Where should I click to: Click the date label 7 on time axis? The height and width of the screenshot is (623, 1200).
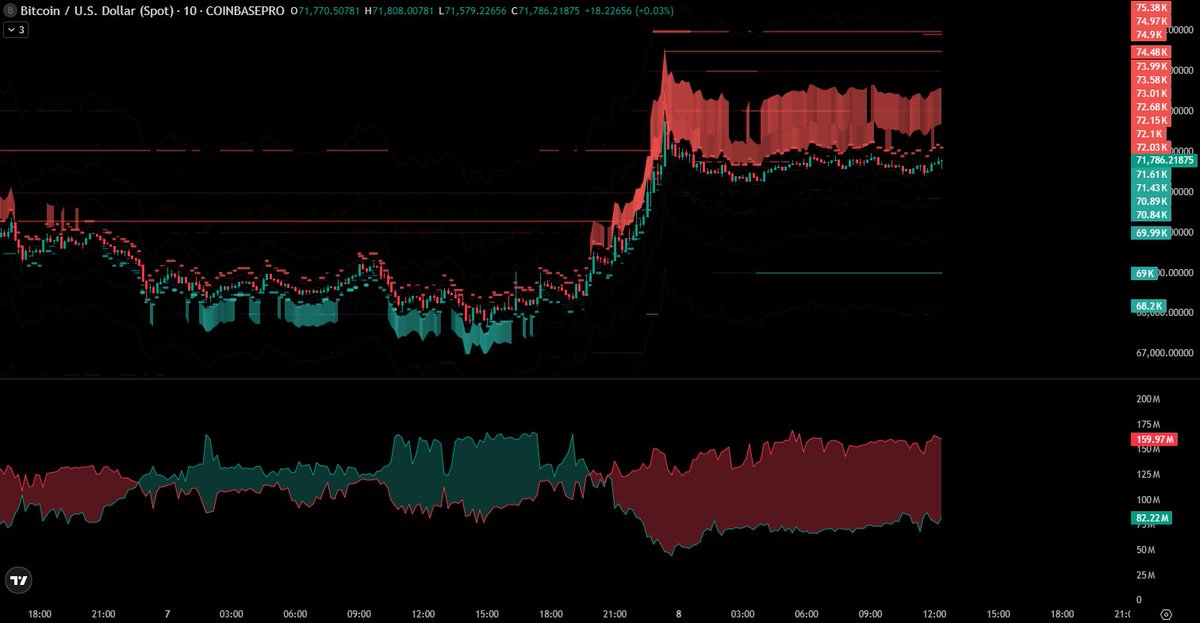pos(167,614)
